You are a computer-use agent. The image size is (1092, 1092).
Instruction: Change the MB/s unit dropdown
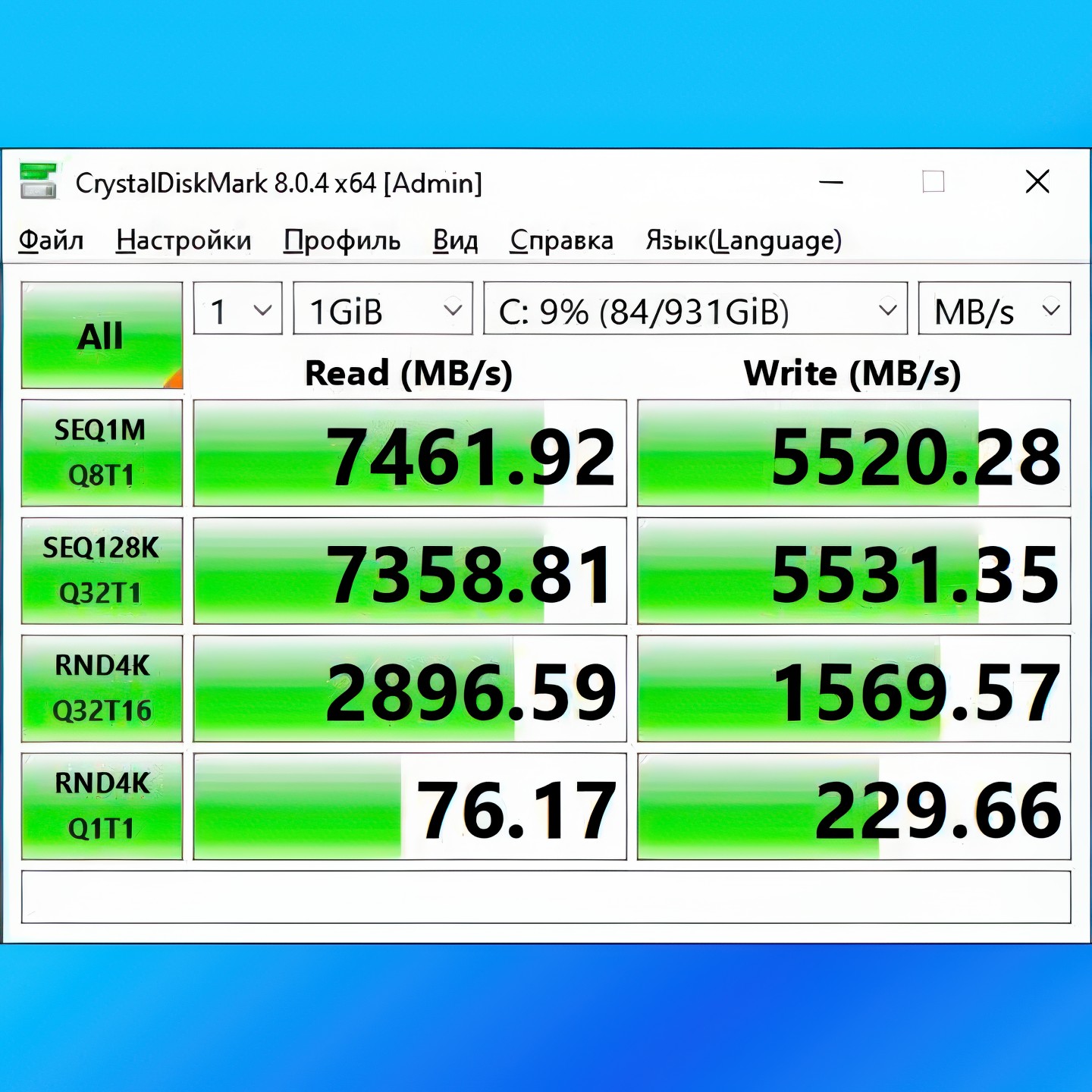tap(994, 309)
